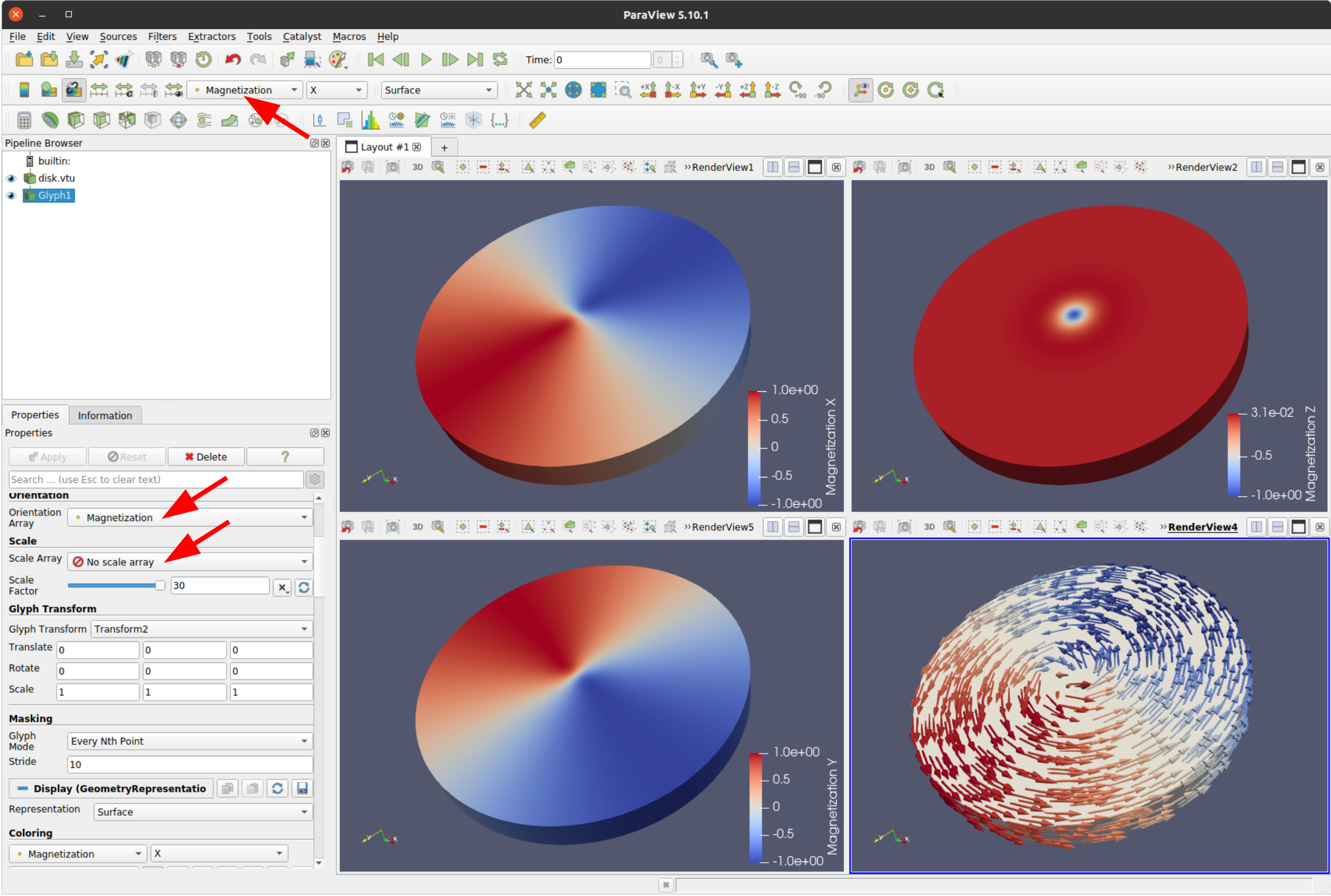Open the Representation dropdown in Properties
Screen dimensions: 1331x896
pos(203,812)
